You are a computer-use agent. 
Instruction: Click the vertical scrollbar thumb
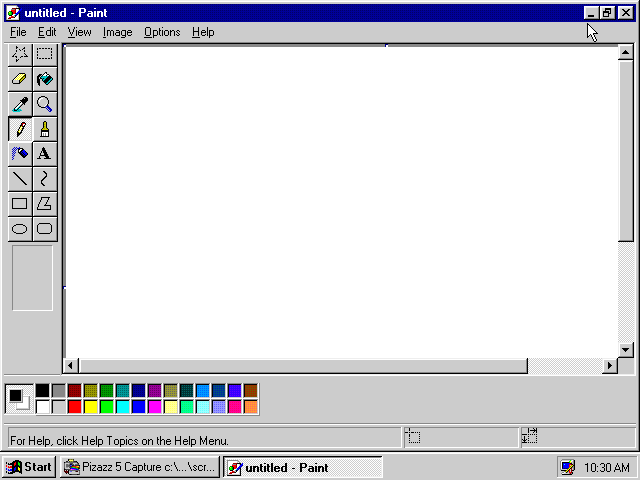625,151
